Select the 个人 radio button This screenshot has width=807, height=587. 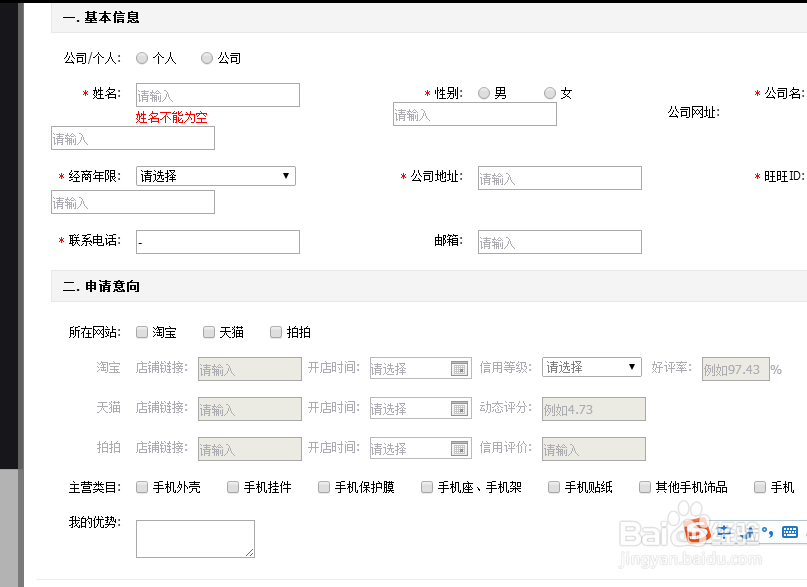coord(142,58)
